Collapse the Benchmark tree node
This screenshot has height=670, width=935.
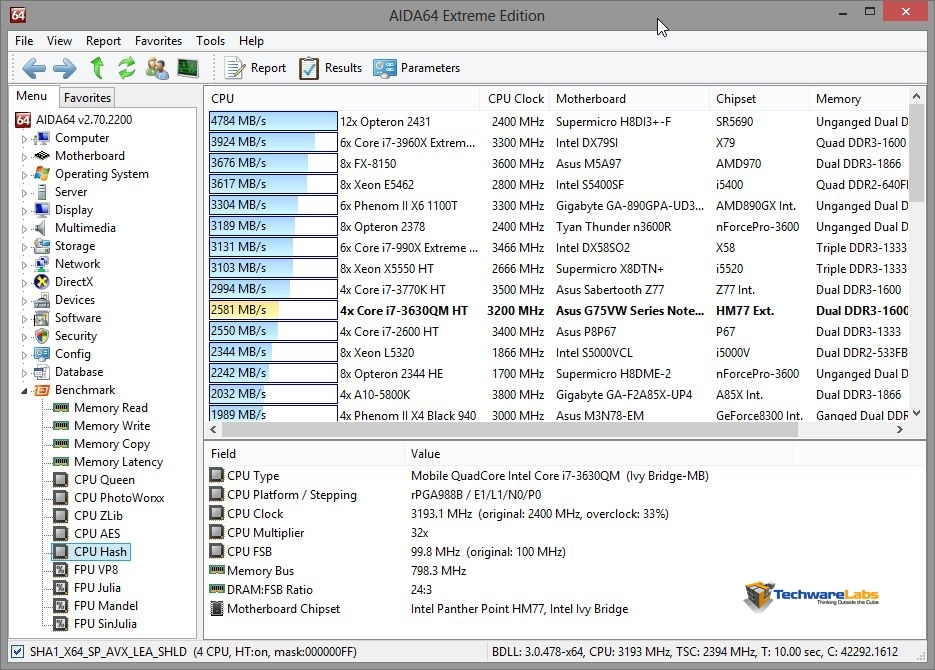tap(24, 390)
